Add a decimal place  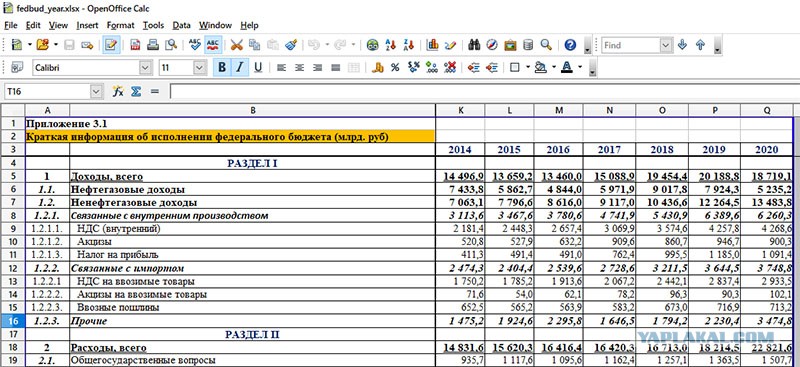(432, 67)
